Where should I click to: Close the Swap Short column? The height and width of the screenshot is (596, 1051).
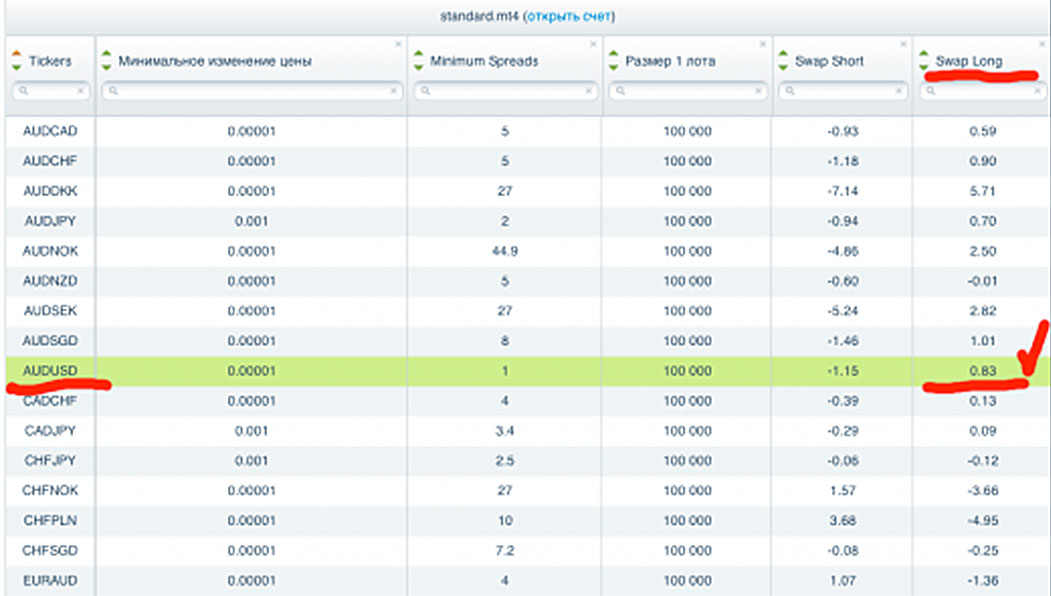(x=904, y=44)
